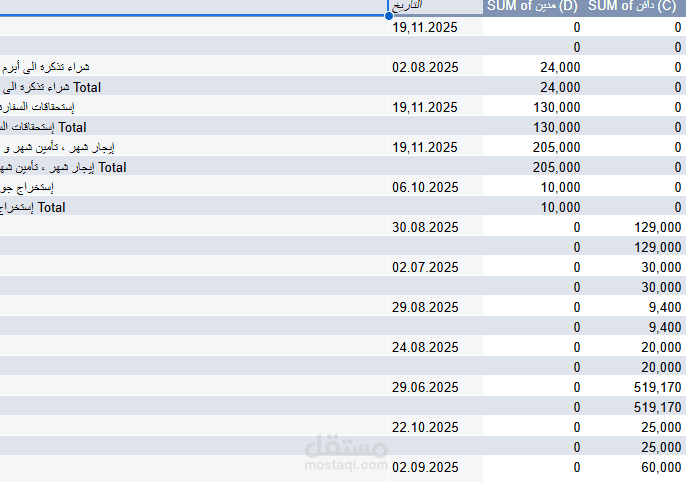
Task: Click the 129,000 credit in the 30.08.2025 row
Action: (658, 228)
